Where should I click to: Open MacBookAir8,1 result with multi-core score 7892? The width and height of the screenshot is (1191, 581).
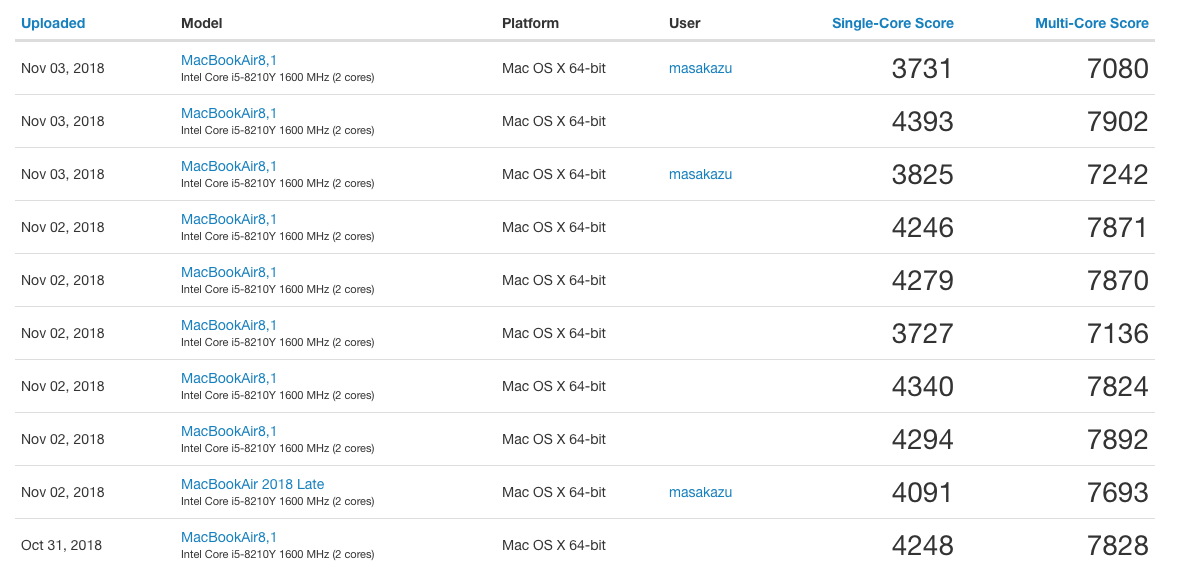pos(229,431)
